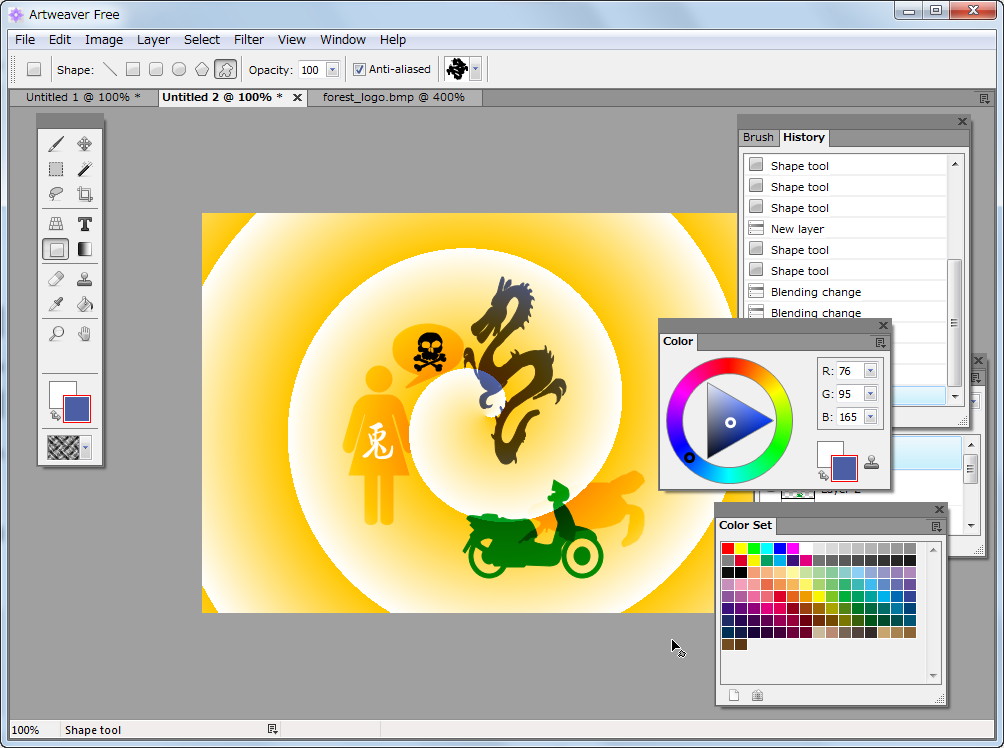Viewport: 1004px width, 748px height.
Task: Choose the Line shape option
Action: pyautogui.click(x=110, y=69)
